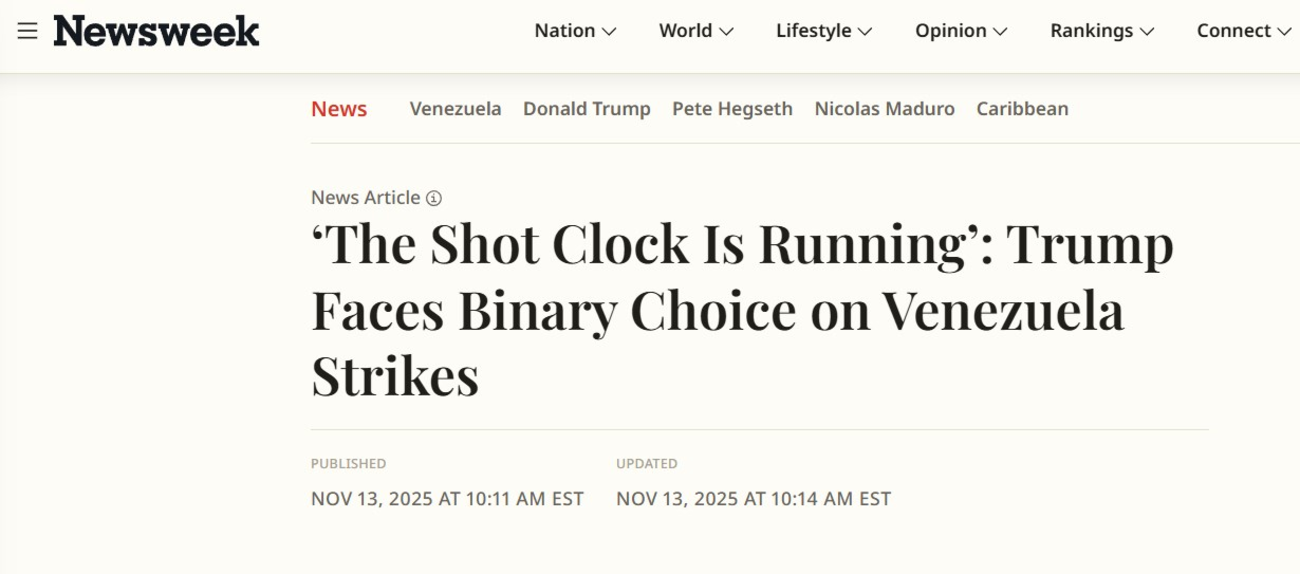Screen dimensions: 1300x574
Task: Open the Nicolas Maduro topic link
Action: coord(884,109)
